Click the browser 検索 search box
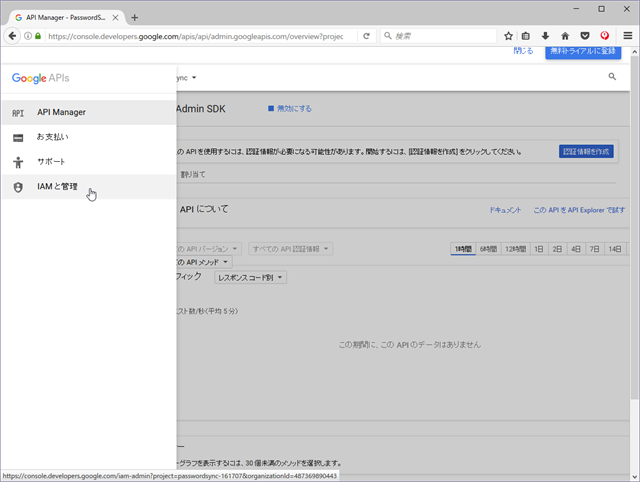The height and width of the screenshot is (482, 640). click(439, 36)
